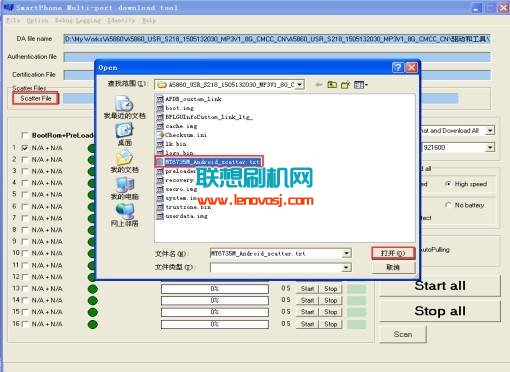Click Start button for port 16

[307, 324]
